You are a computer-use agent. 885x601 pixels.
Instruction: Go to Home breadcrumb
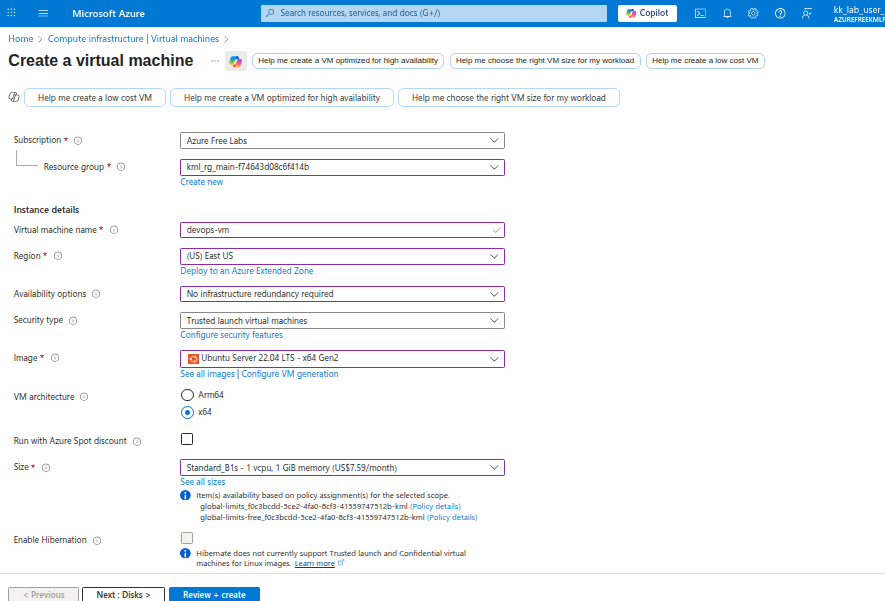(20, 39)
